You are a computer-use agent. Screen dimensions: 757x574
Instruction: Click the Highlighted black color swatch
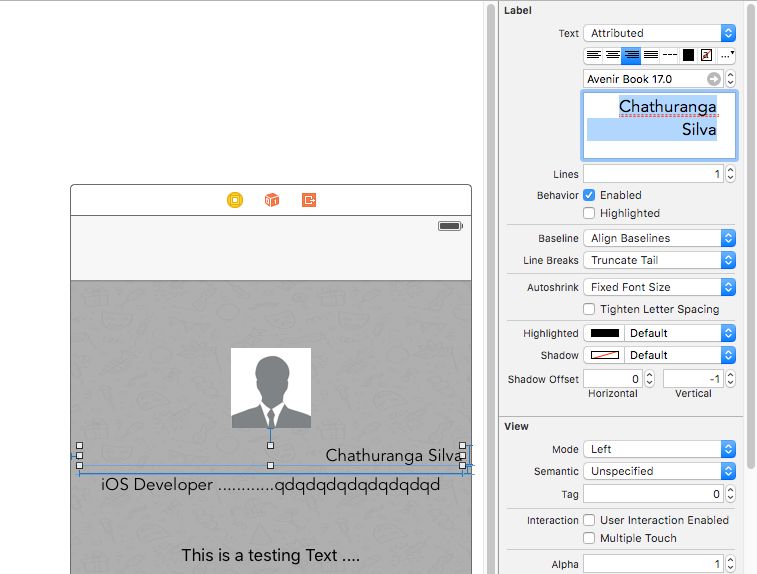coord(604,333)
